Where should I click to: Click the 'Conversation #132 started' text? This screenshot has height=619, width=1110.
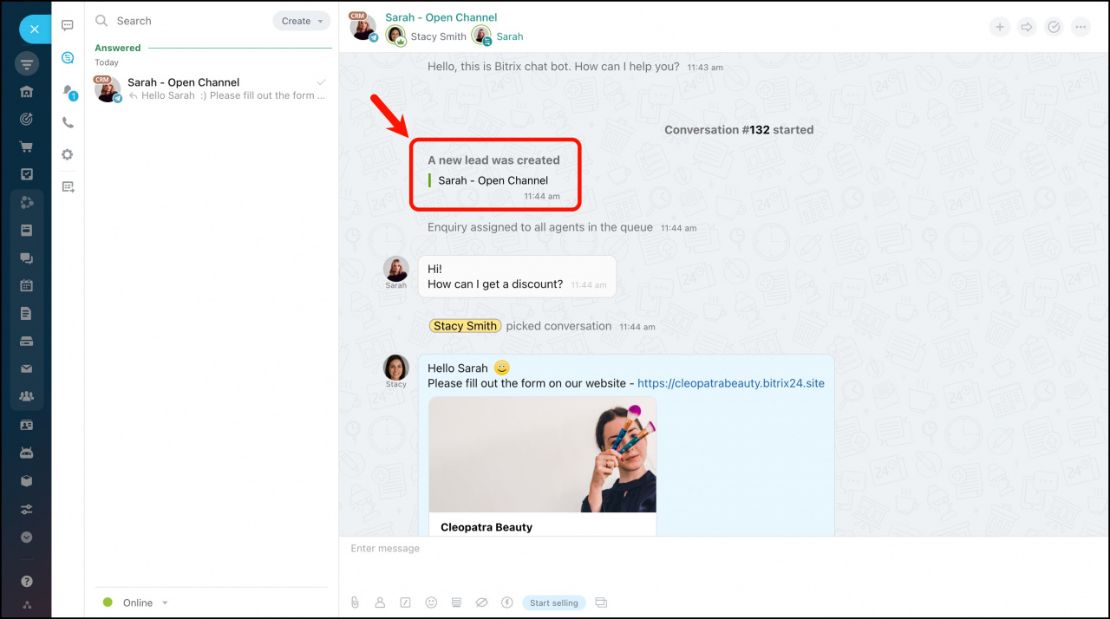[738, 130]
